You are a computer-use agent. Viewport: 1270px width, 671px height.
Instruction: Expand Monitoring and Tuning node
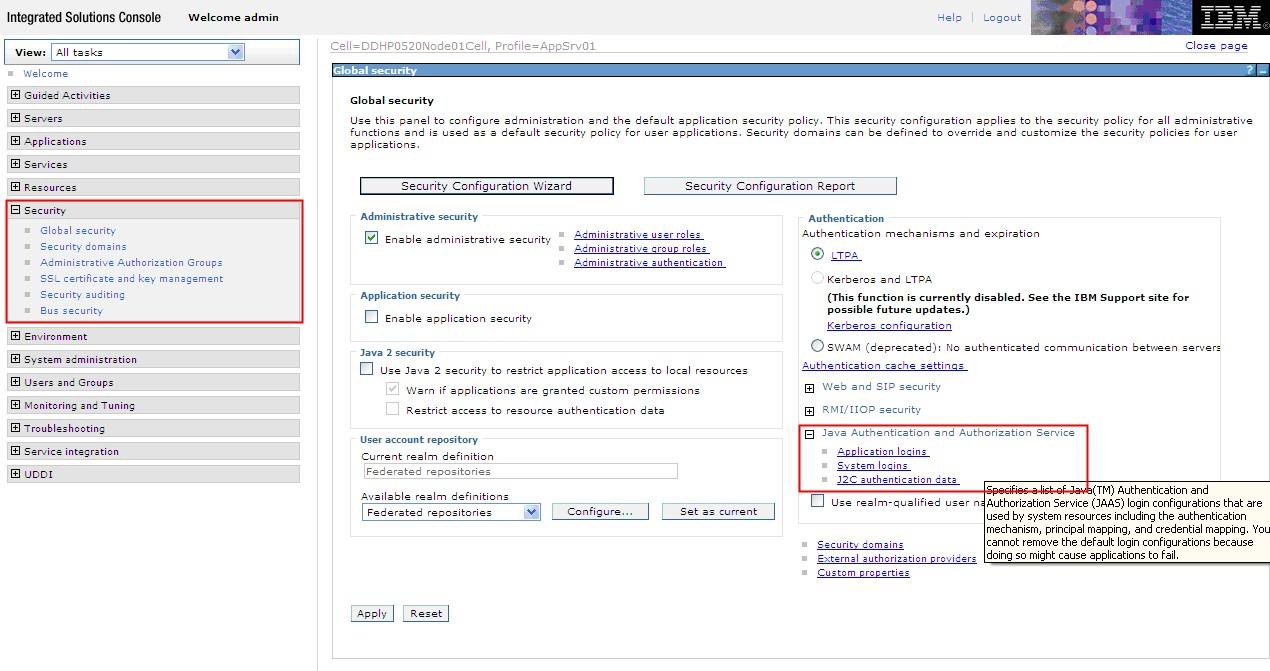click(15, 405)
